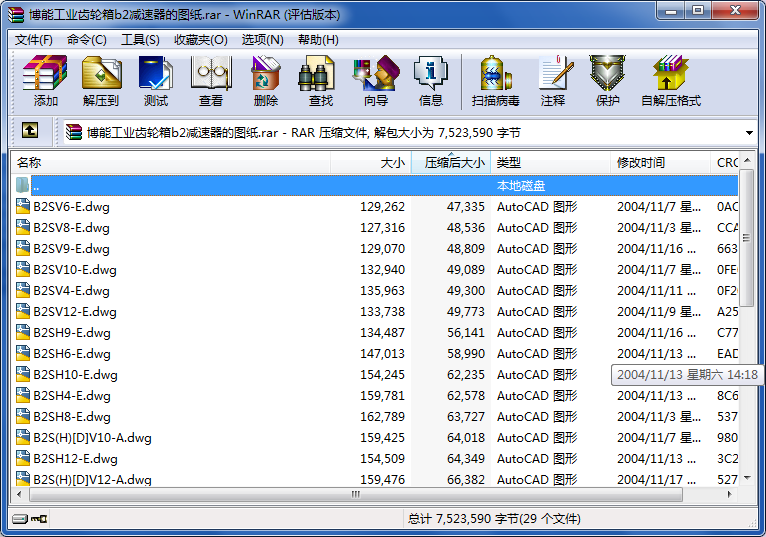Click the file icon of B2S(H)[D]V10-A.dwg
766x537 pixels.
pyautogui.click(x=22, y=437)
